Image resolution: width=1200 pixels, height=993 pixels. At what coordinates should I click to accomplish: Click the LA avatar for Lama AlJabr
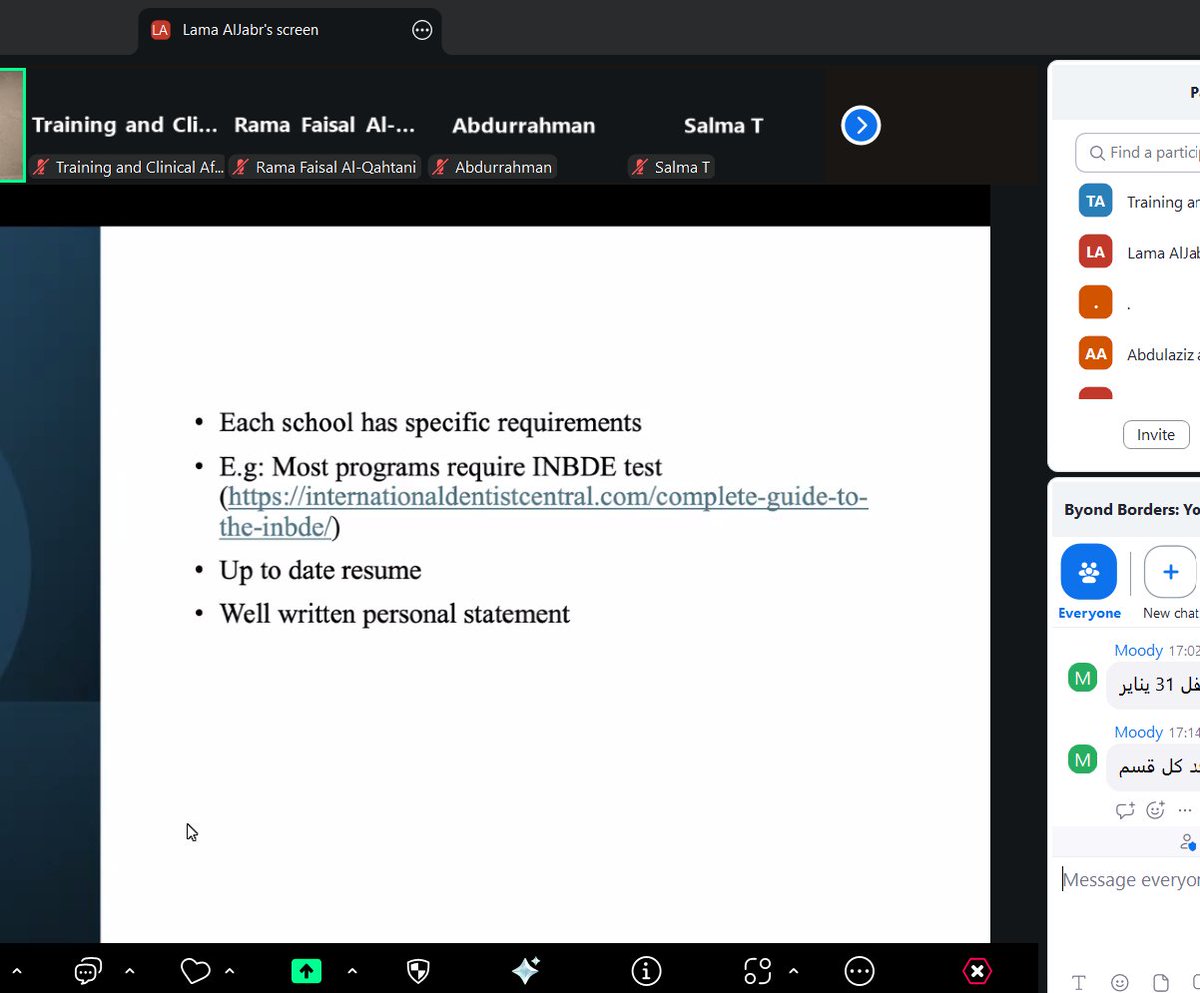1096,252
